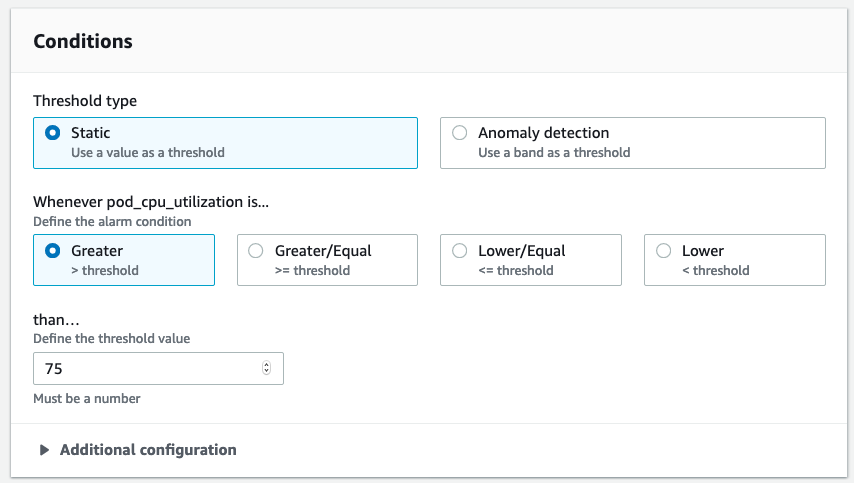Choose the Lower condition radio button
Image resolution: width=854 pixels, height=483 pixels.
(x=664, y=251)
